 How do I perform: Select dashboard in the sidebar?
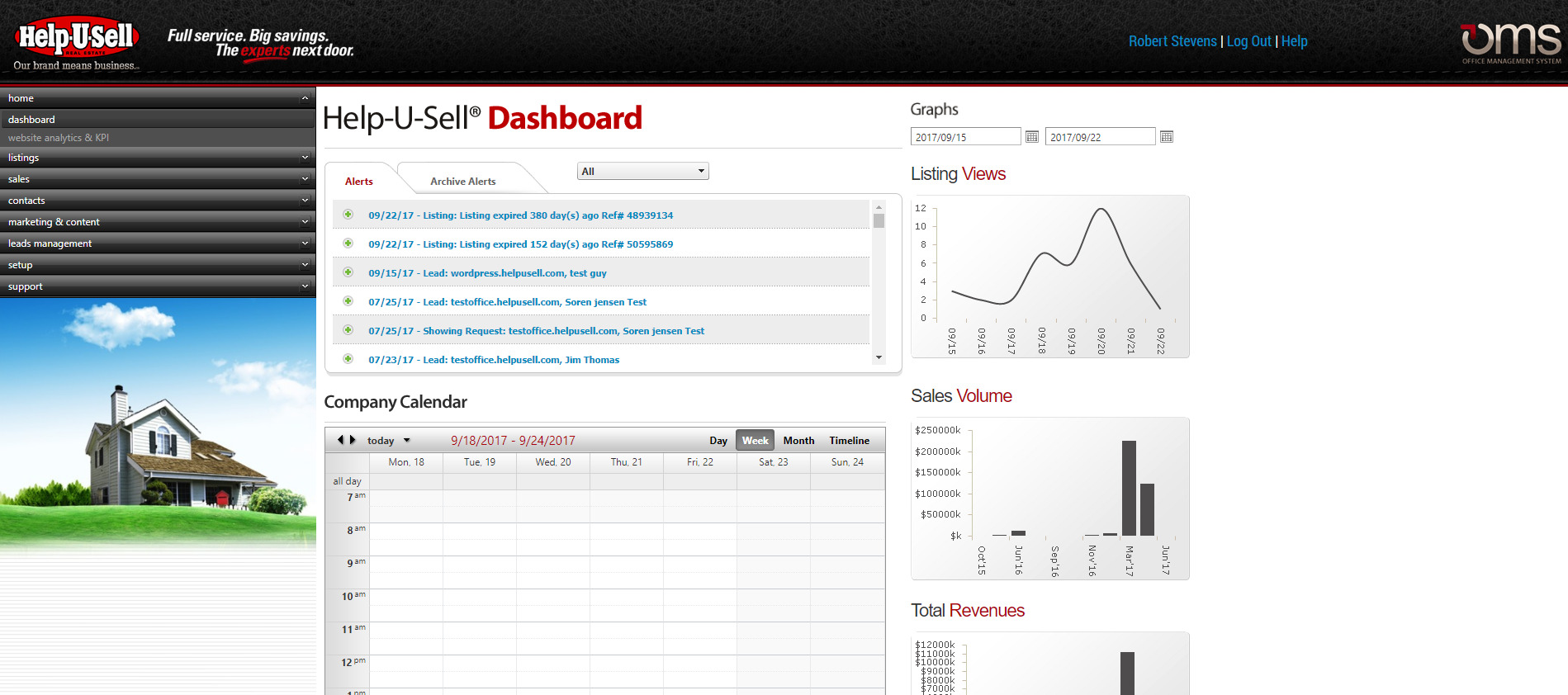158,120
